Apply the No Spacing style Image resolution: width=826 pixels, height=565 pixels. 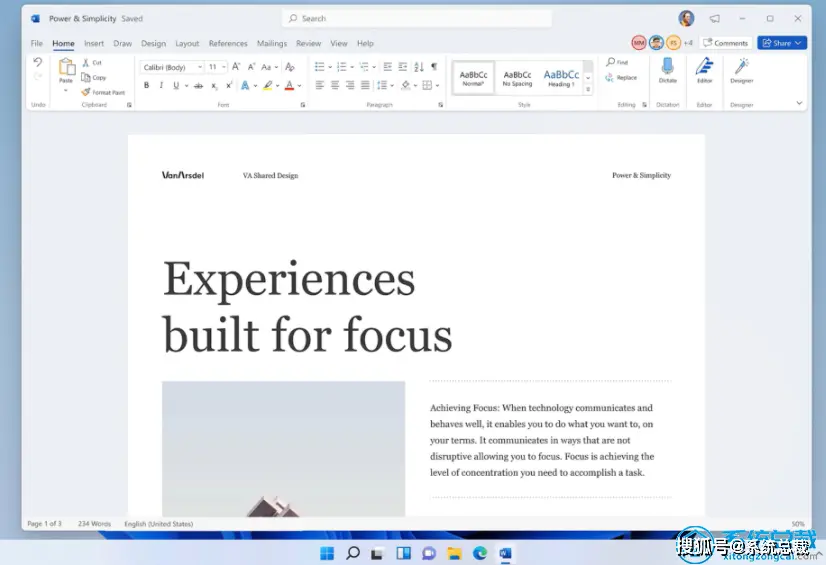point(517,78)
